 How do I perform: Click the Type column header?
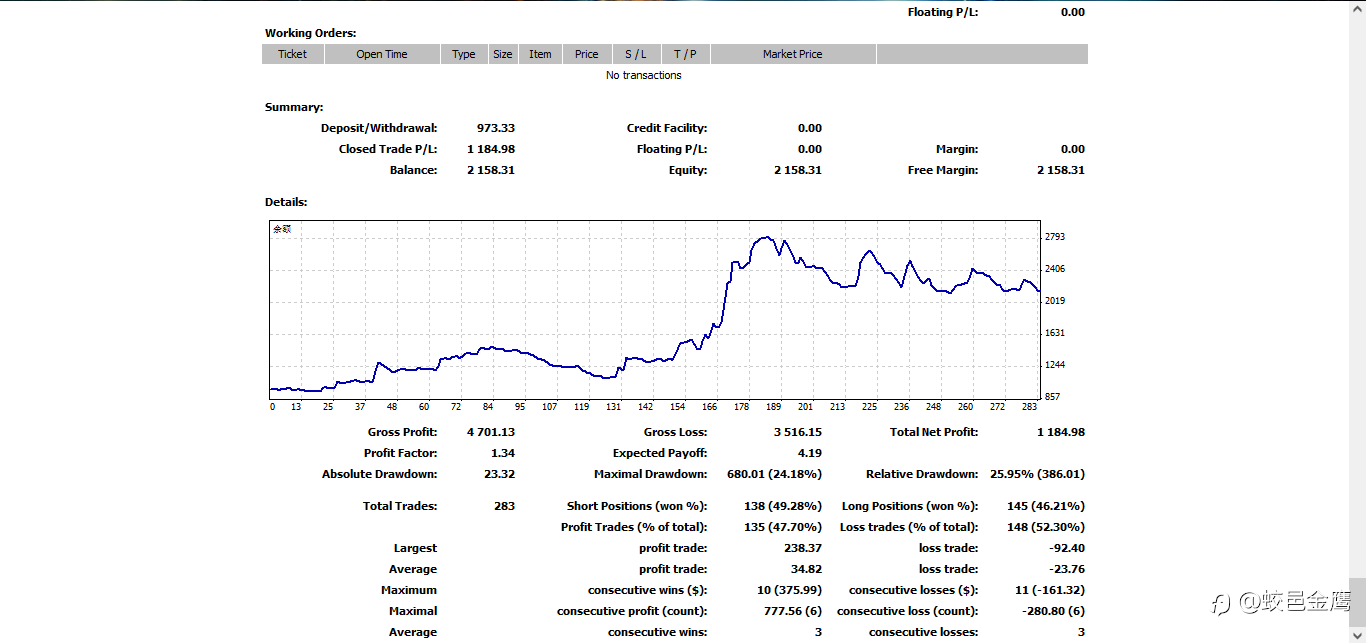pos(464,54)
